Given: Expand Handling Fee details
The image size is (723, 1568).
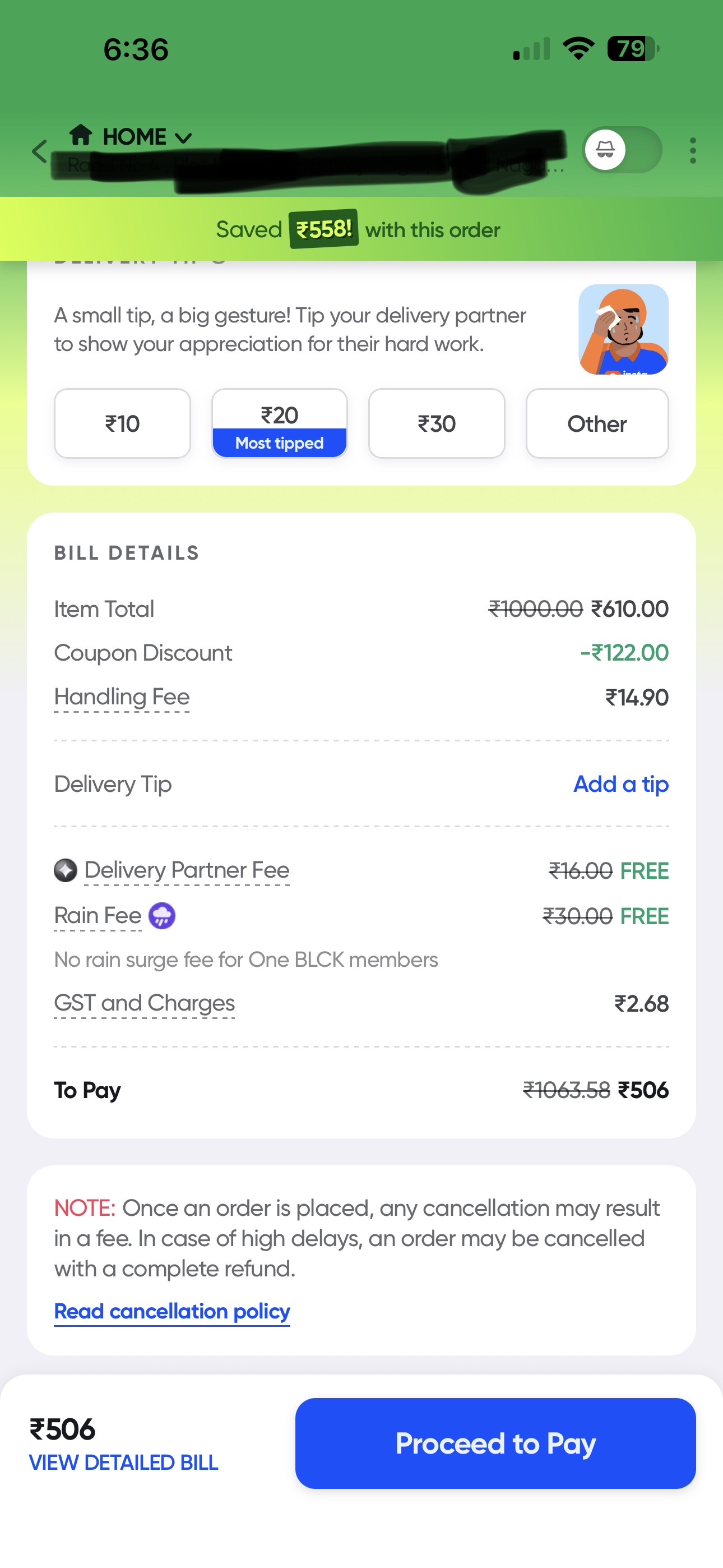Looking at the screenshot, I should click(122, 697).
